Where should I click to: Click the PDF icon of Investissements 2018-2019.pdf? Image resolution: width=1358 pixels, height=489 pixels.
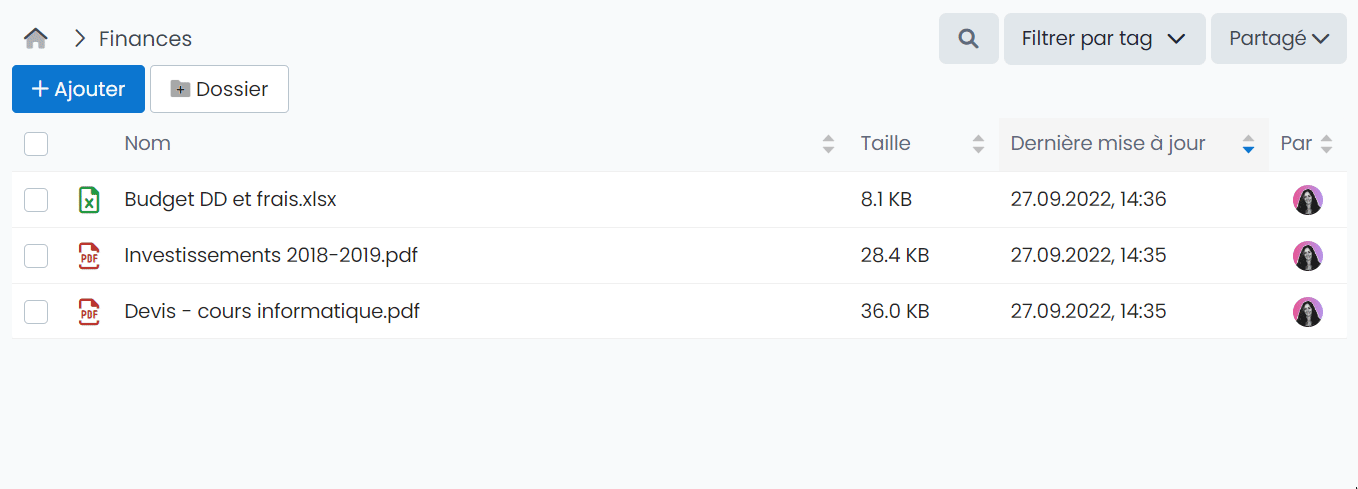coord(89,256)
